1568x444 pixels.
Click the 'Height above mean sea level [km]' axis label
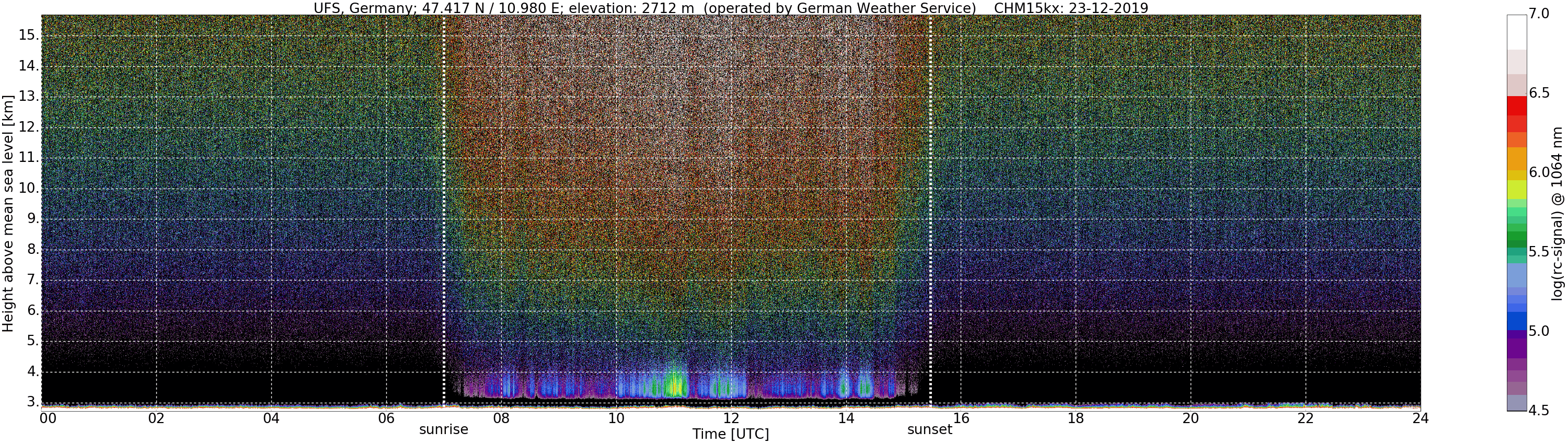click(x=8, y=213)
